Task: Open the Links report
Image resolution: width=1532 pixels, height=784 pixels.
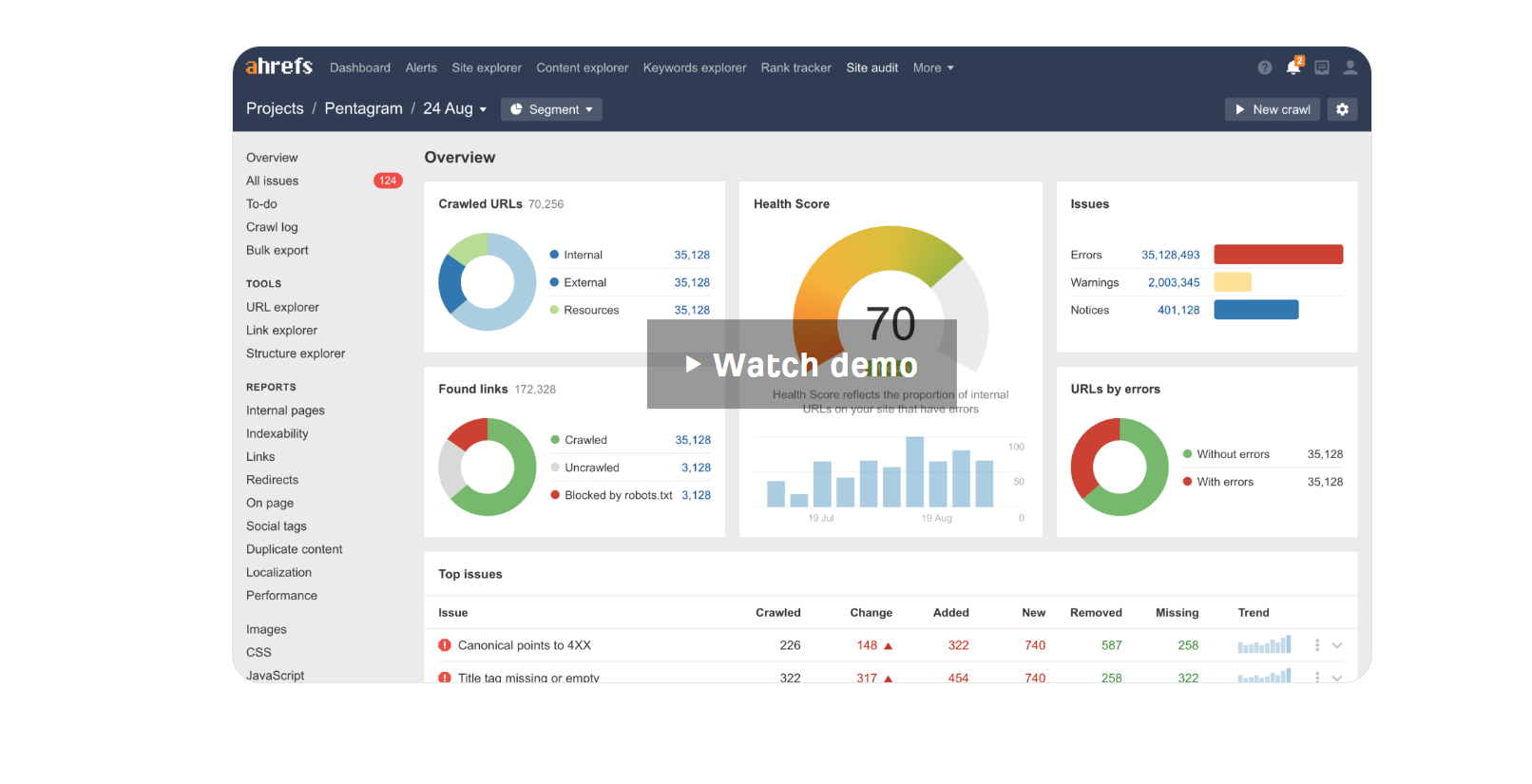Action: (260, 456)
